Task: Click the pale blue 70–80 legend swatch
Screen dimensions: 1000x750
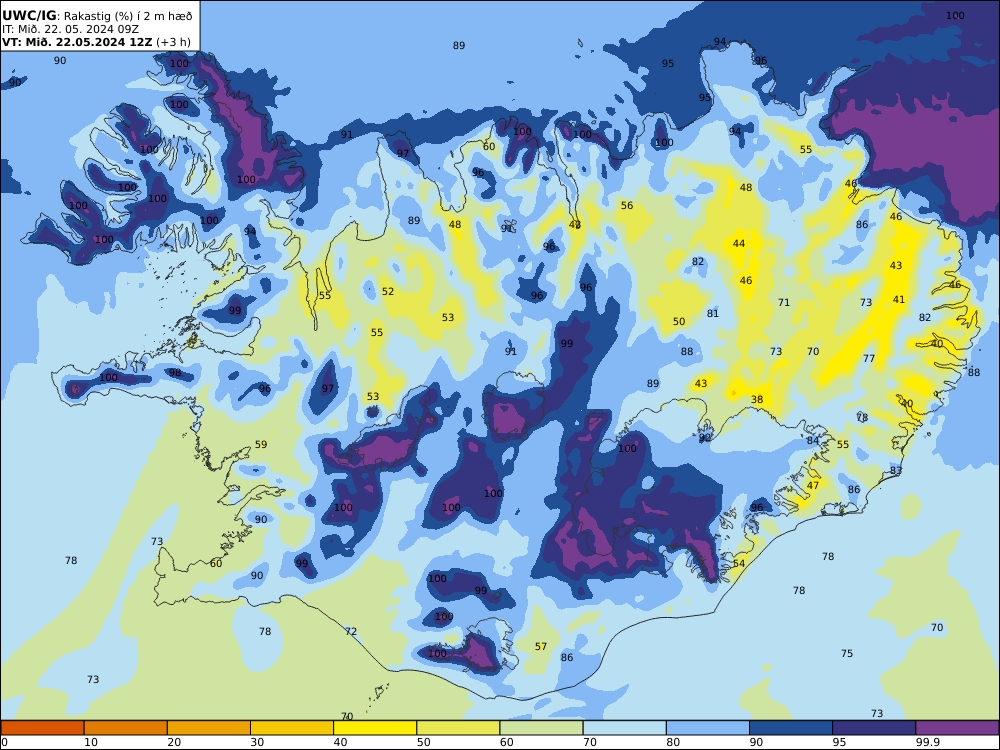Action: (624, 728)
